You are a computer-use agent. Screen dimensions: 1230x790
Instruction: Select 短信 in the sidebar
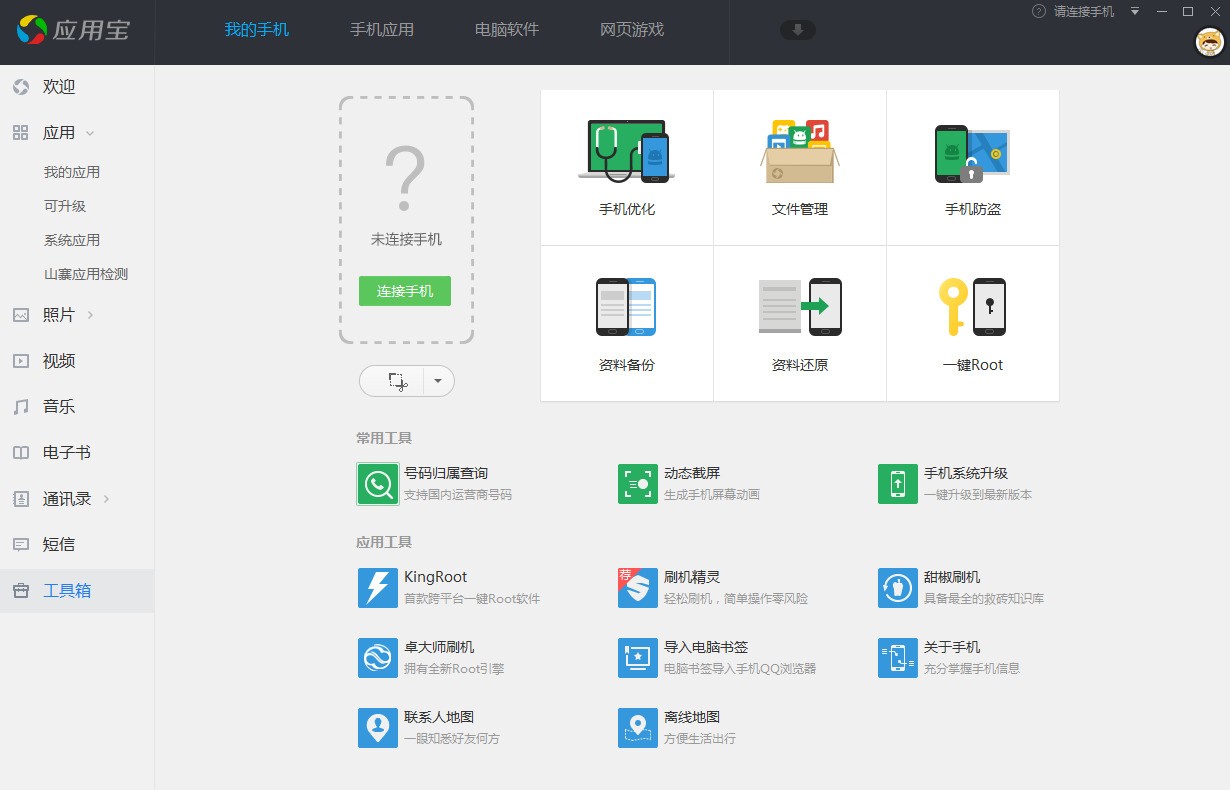tap(77, 545)
